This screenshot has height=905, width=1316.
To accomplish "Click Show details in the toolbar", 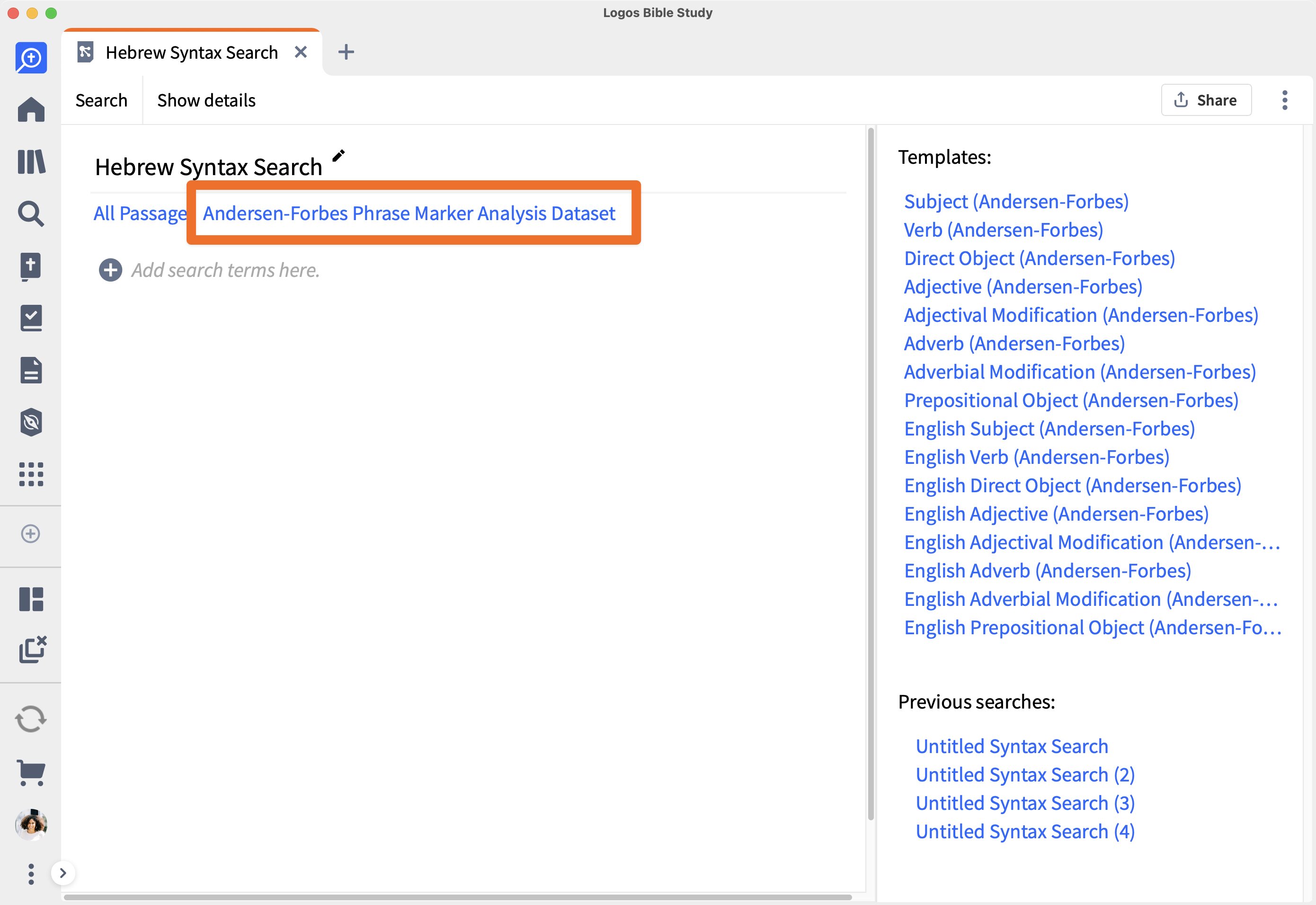I will 206,100.
